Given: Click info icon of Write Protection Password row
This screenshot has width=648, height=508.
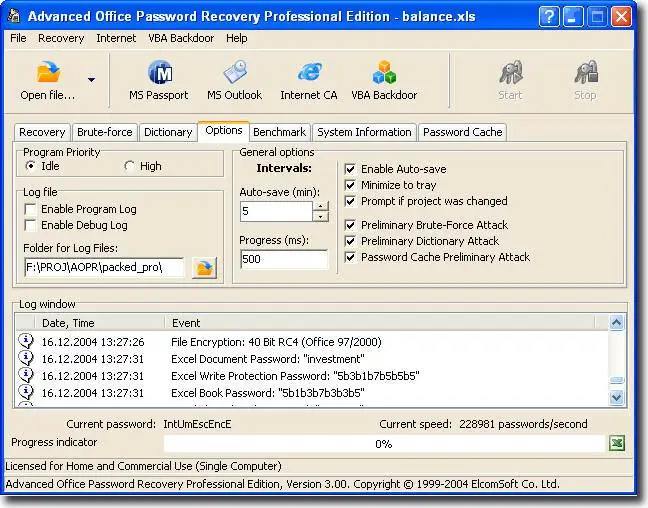Looking at the screenshot, I should point(26,375).
